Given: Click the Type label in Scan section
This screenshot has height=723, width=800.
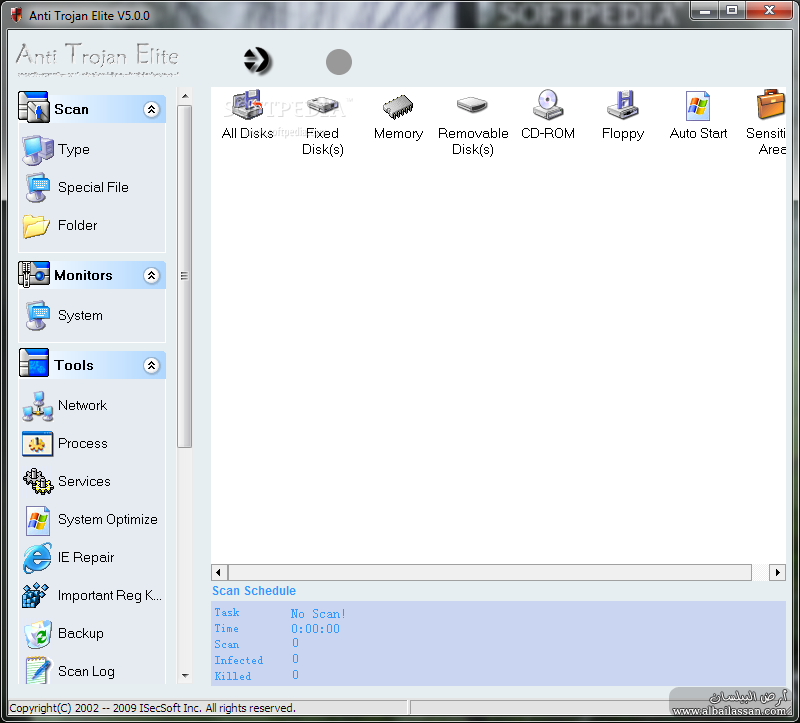Looking at the screenshot, I should (x=74, y=150).
